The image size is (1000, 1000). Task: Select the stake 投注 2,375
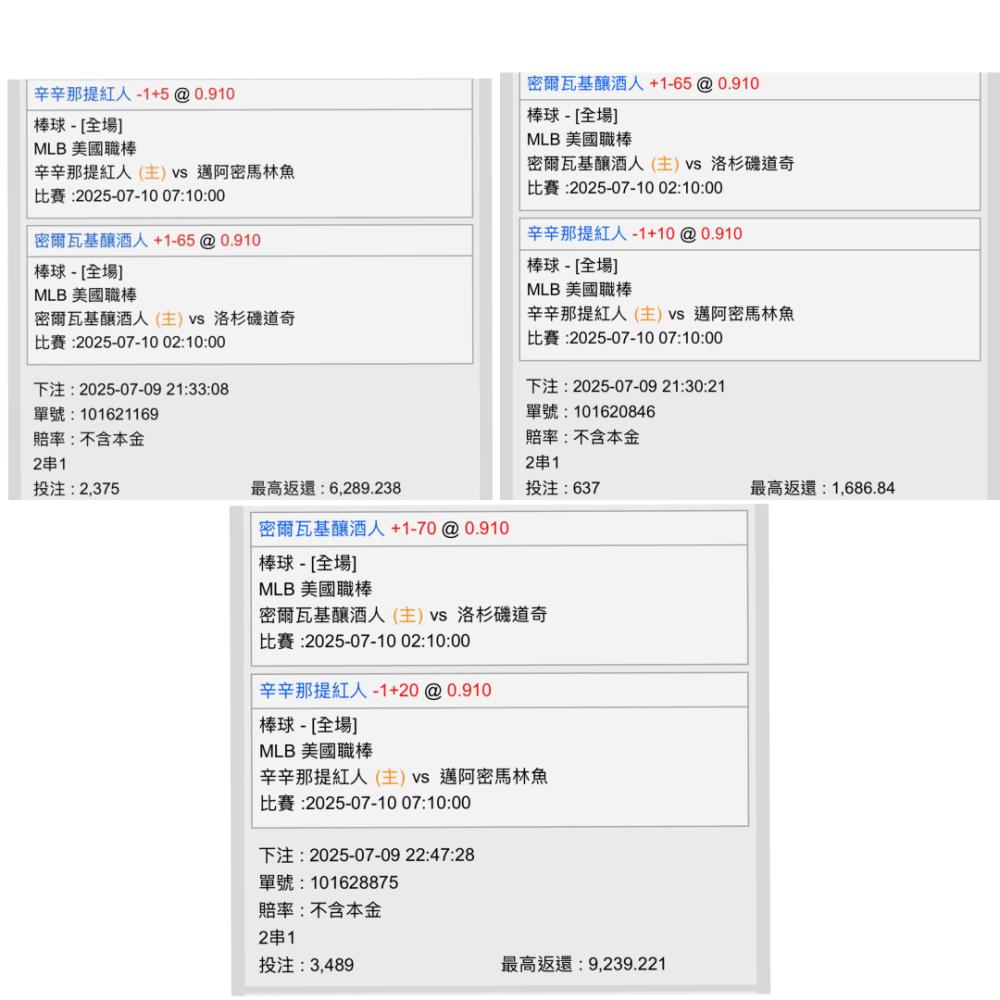click(77, 489)
